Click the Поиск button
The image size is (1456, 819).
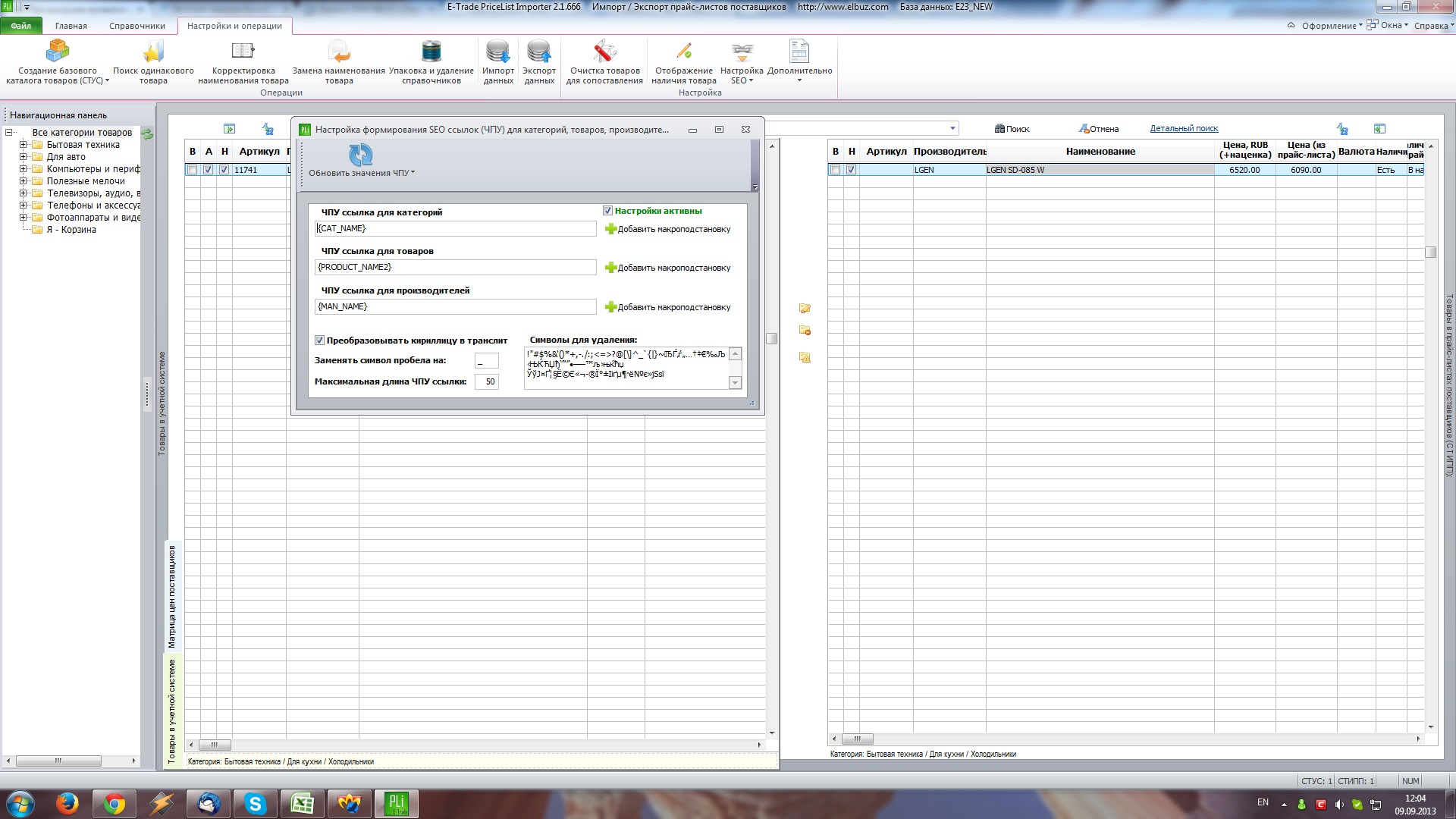click(1012, 129)
